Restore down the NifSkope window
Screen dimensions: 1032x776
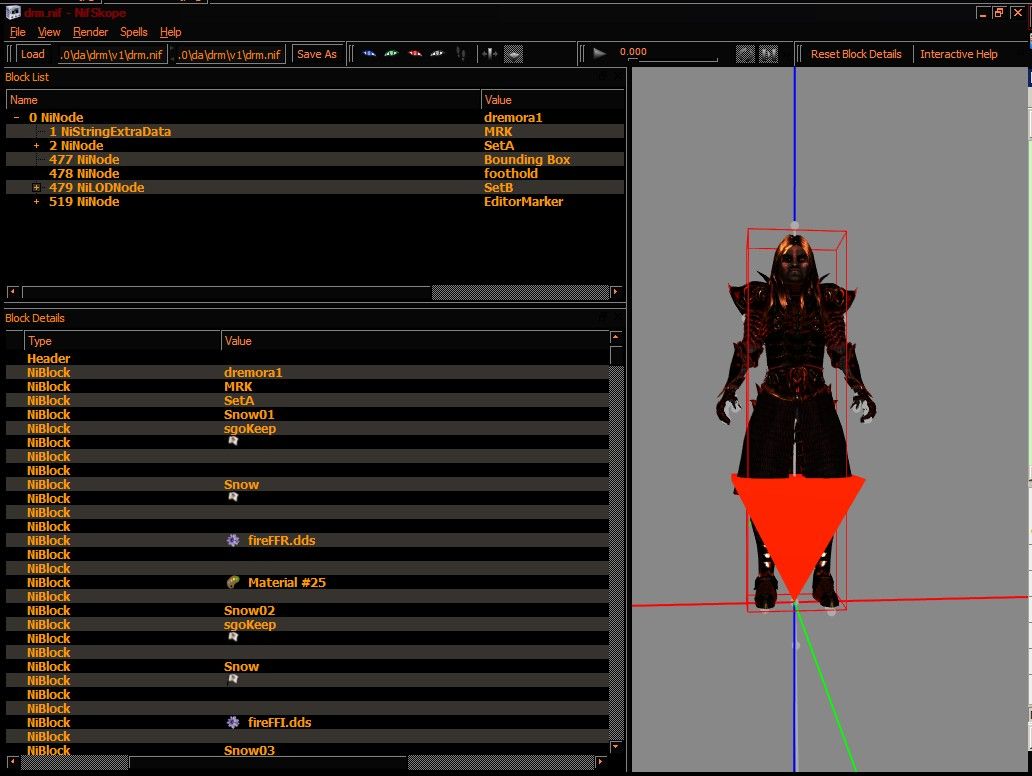(998, 13)
